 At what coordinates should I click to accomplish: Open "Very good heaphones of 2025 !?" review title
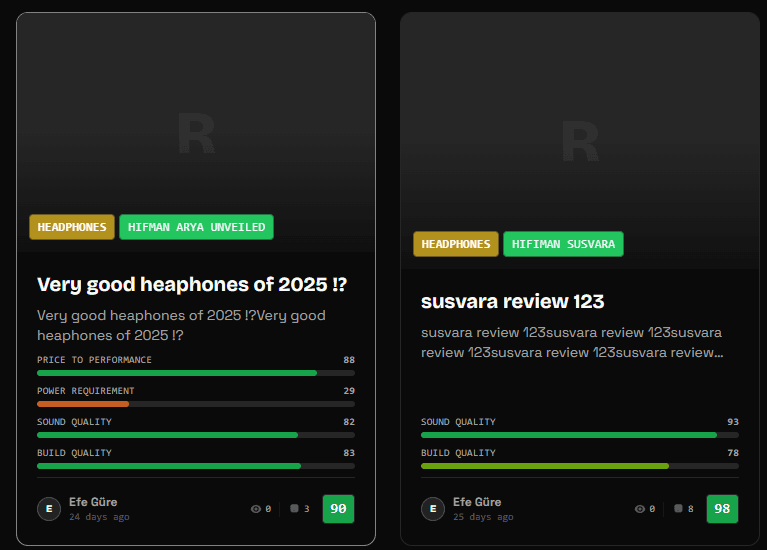[192, 284]
